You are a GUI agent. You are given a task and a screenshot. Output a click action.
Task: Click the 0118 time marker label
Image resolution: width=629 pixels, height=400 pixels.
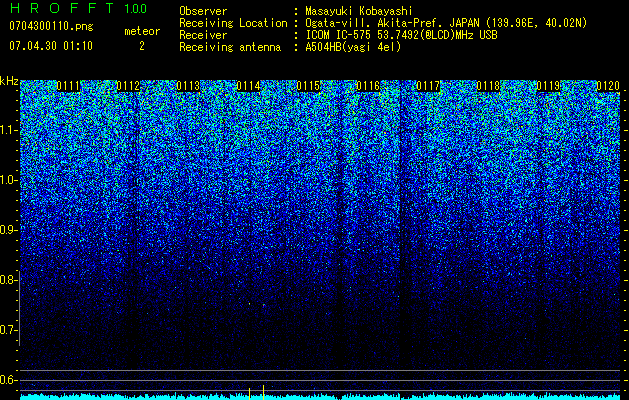[489, 86]
